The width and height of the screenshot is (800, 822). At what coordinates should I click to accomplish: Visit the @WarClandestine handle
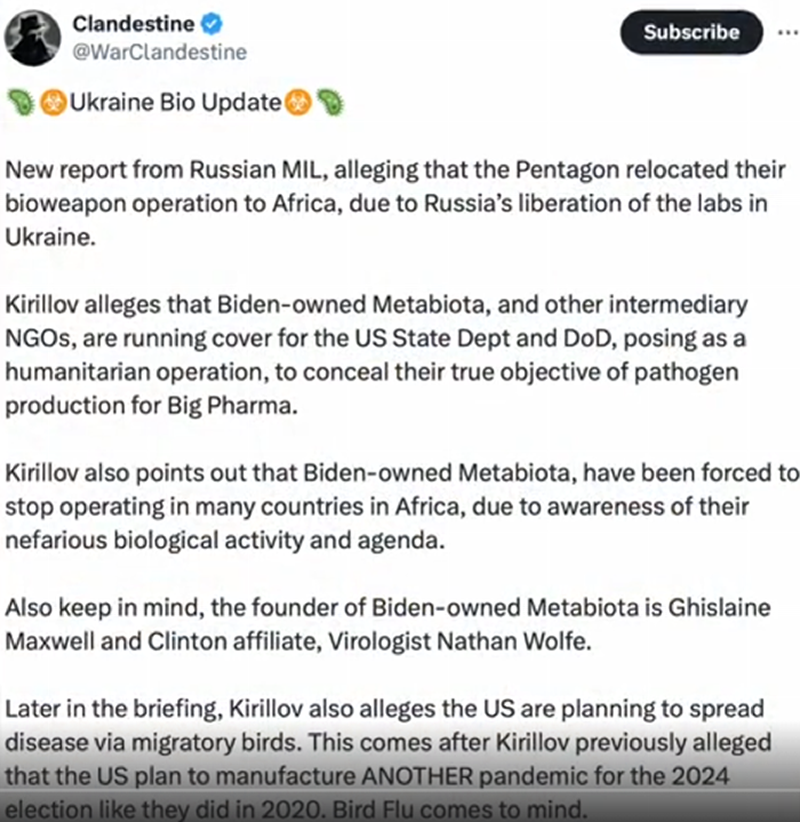[x=159, y=52]
